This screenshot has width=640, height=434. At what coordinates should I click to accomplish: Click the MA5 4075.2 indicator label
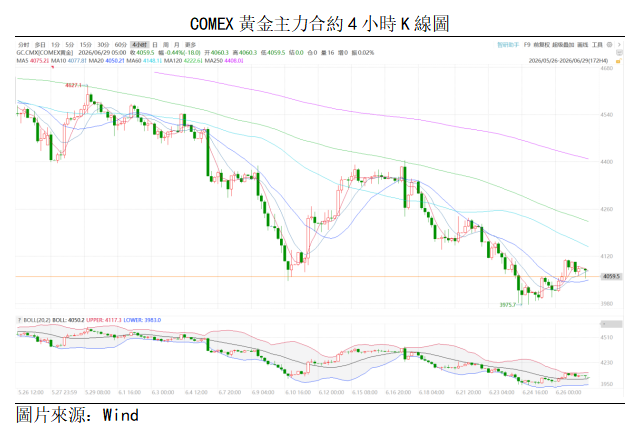point(33,60)
